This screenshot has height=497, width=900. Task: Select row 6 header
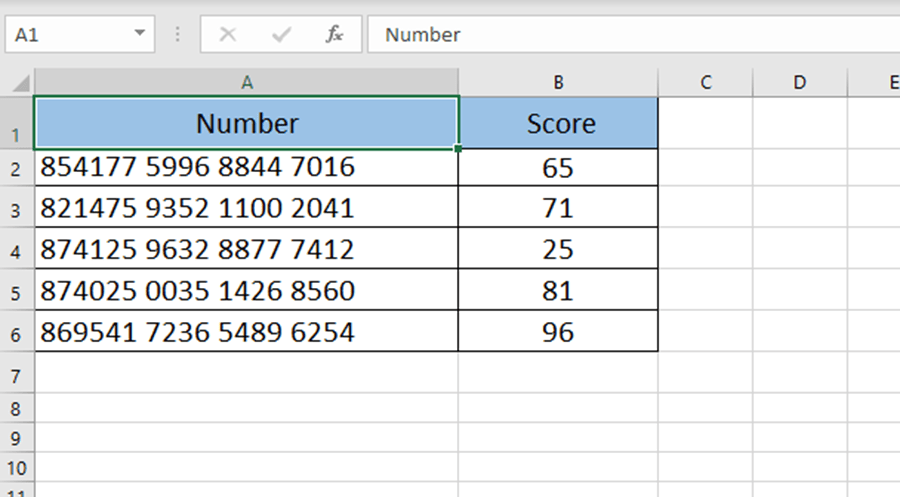pyautogui.click(x=17, y=331)
